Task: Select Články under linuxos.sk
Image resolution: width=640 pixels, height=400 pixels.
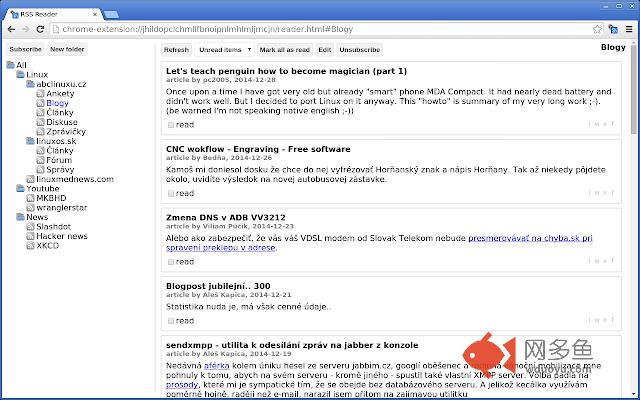Action: click(60, 151)
